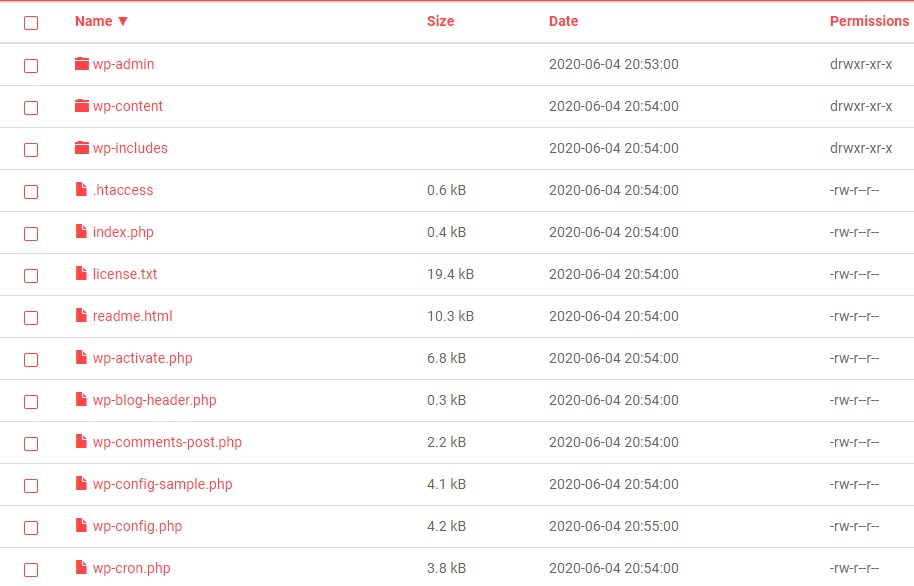Open the wp-admin folder
The image size is (914, 586).
(123, 64)
